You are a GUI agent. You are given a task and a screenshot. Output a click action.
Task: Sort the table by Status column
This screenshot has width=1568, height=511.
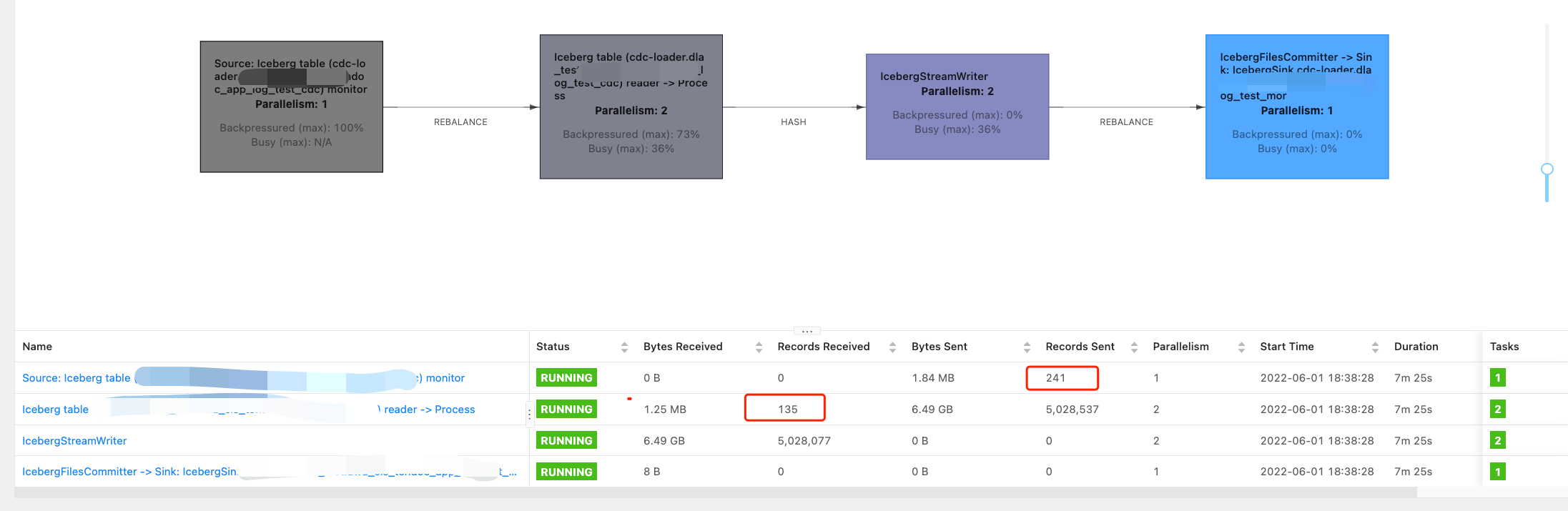click(624, 347)
